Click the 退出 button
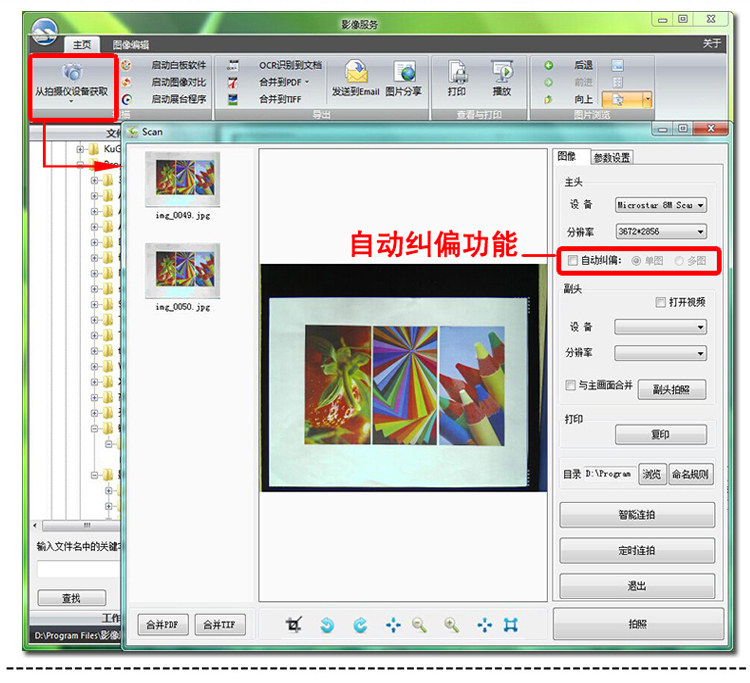The width and height of the screenshot is (750, 683). pos(637,586)
